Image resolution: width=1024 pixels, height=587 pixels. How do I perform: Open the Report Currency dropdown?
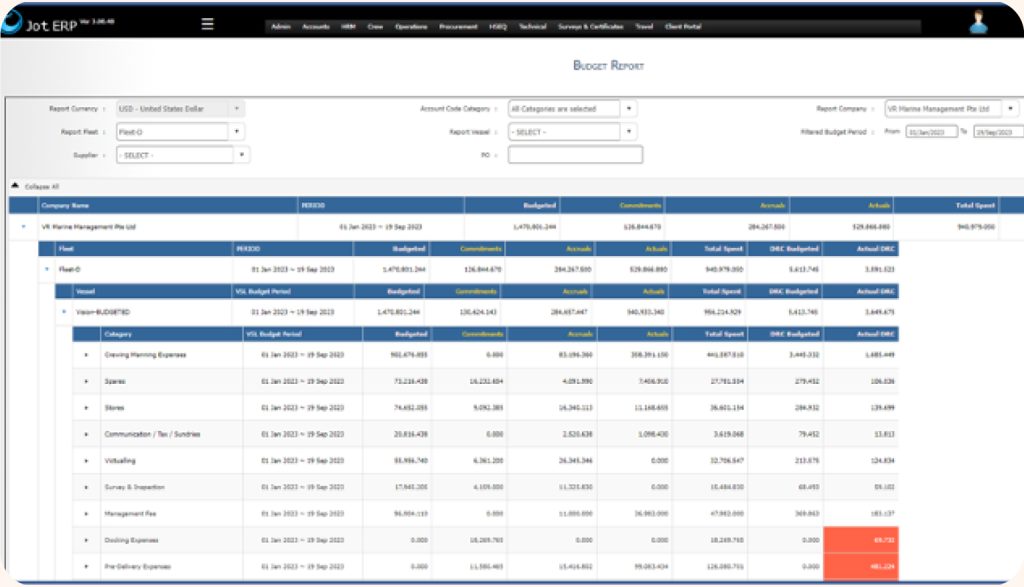click(180, 108)
